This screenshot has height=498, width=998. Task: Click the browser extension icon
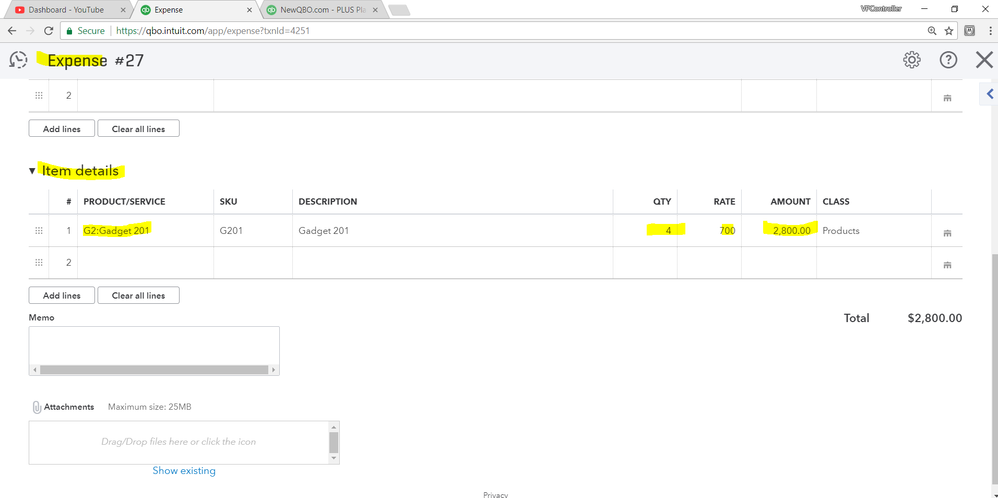pyautogui.click(x=970, y=30)
